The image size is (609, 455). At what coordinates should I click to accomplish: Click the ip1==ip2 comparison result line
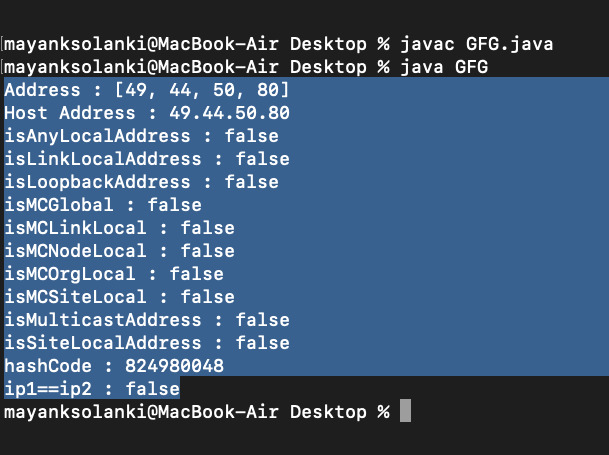tap(92, 389)
